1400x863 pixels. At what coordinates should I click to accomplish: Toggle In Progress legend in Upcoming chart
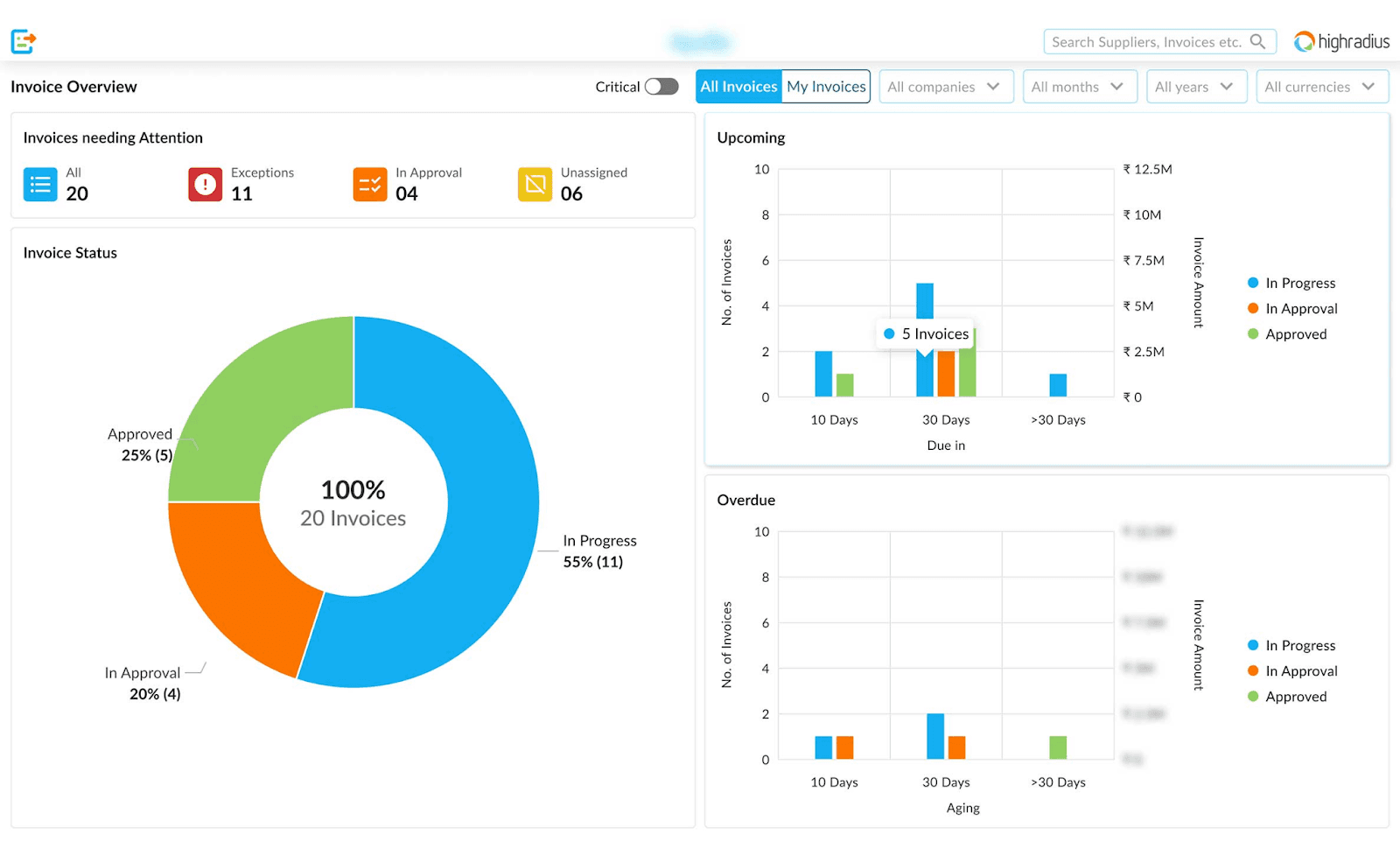click(1291, 283)
